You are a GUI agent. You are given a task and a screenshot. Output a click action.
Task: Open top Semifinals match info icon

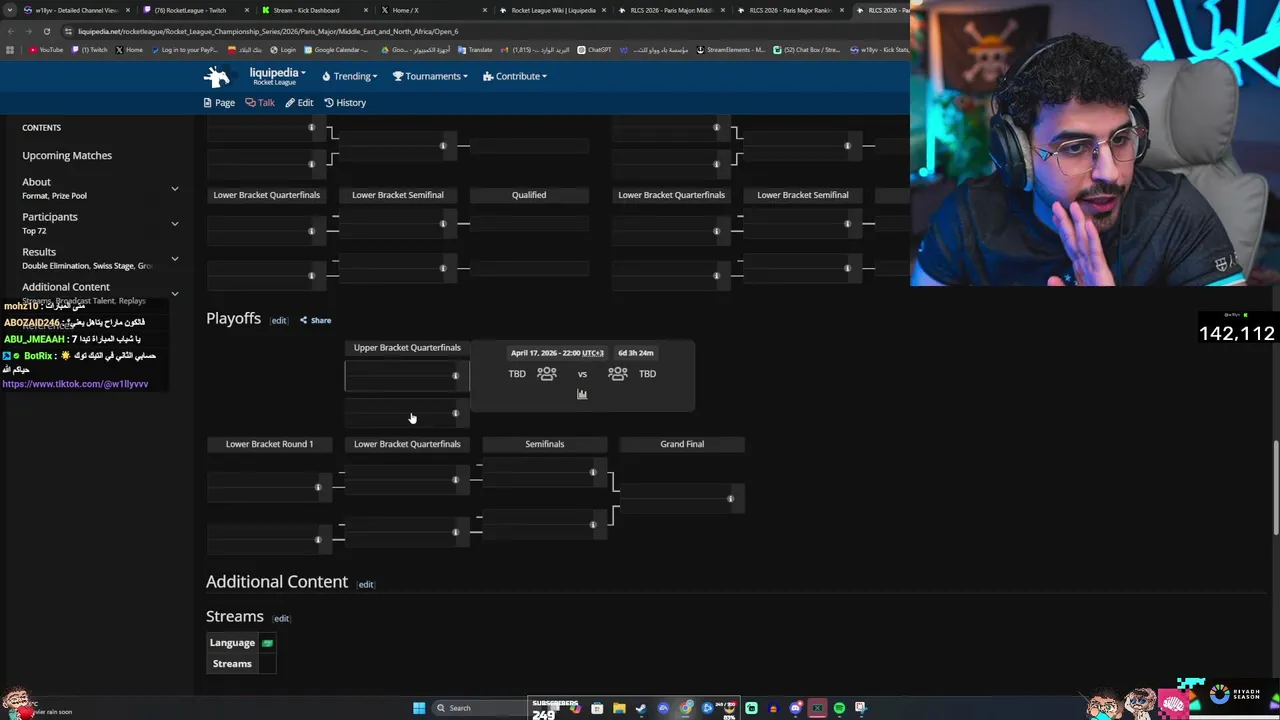click(592, 472)
